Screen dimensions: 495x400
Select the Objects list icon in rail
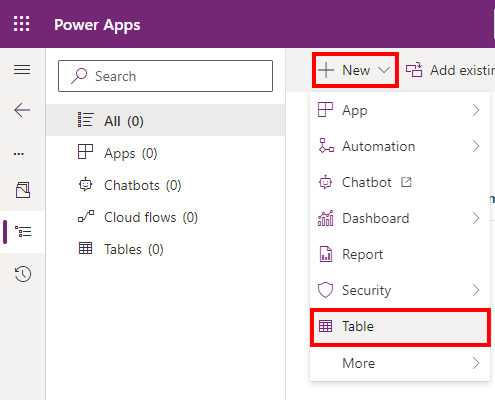[x=23, y=232]
